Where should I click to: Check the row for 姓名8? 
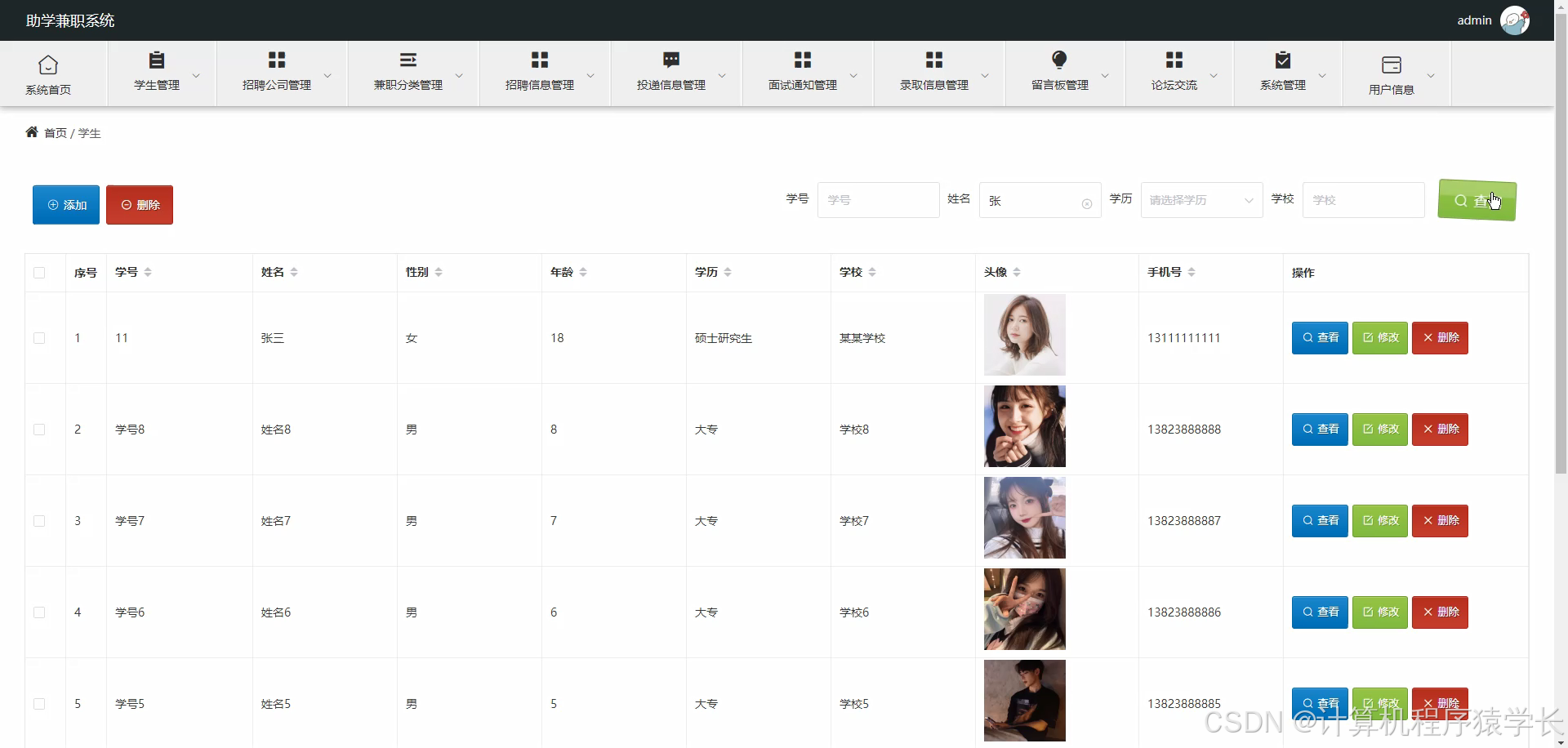click(x=39, y=430)
